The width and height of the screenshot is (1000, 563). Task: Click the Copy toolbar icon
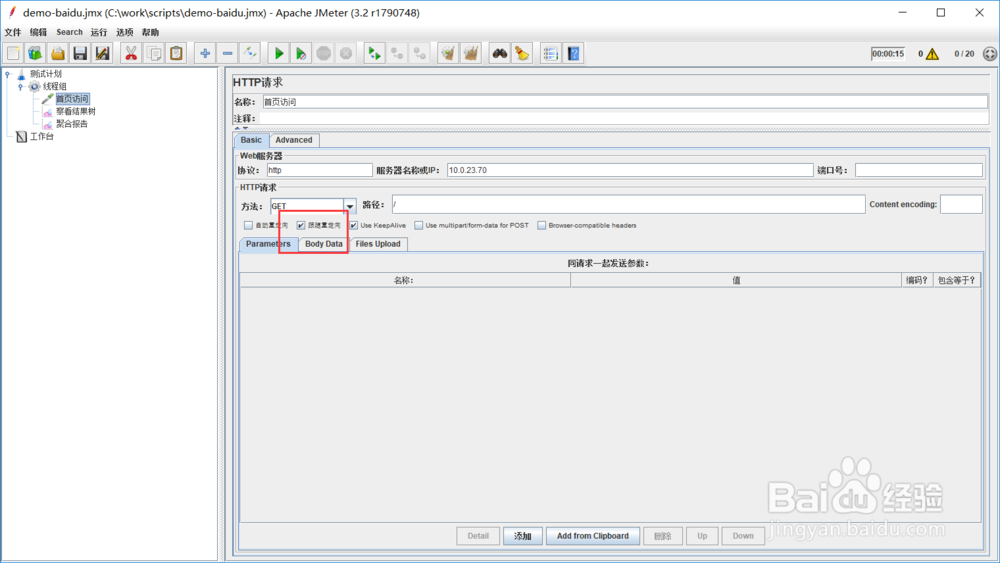click(154, 54)
